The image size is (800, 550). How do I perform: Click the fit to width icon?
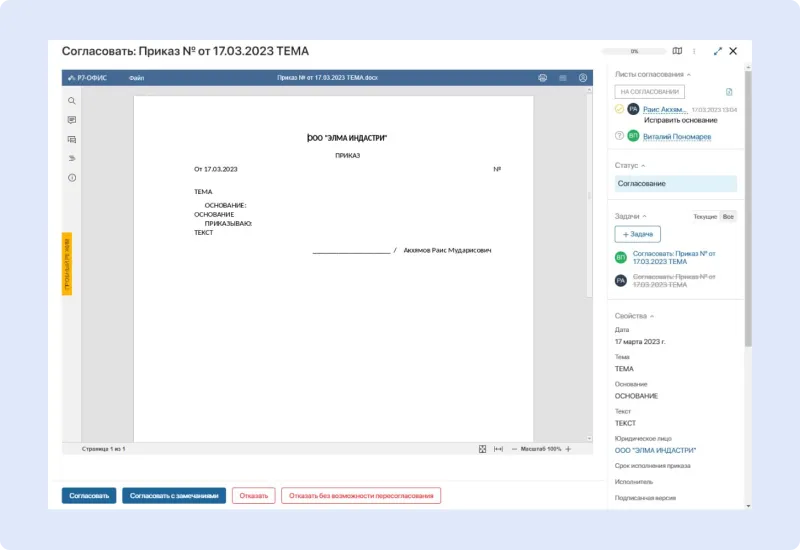(x=498, y=449)
